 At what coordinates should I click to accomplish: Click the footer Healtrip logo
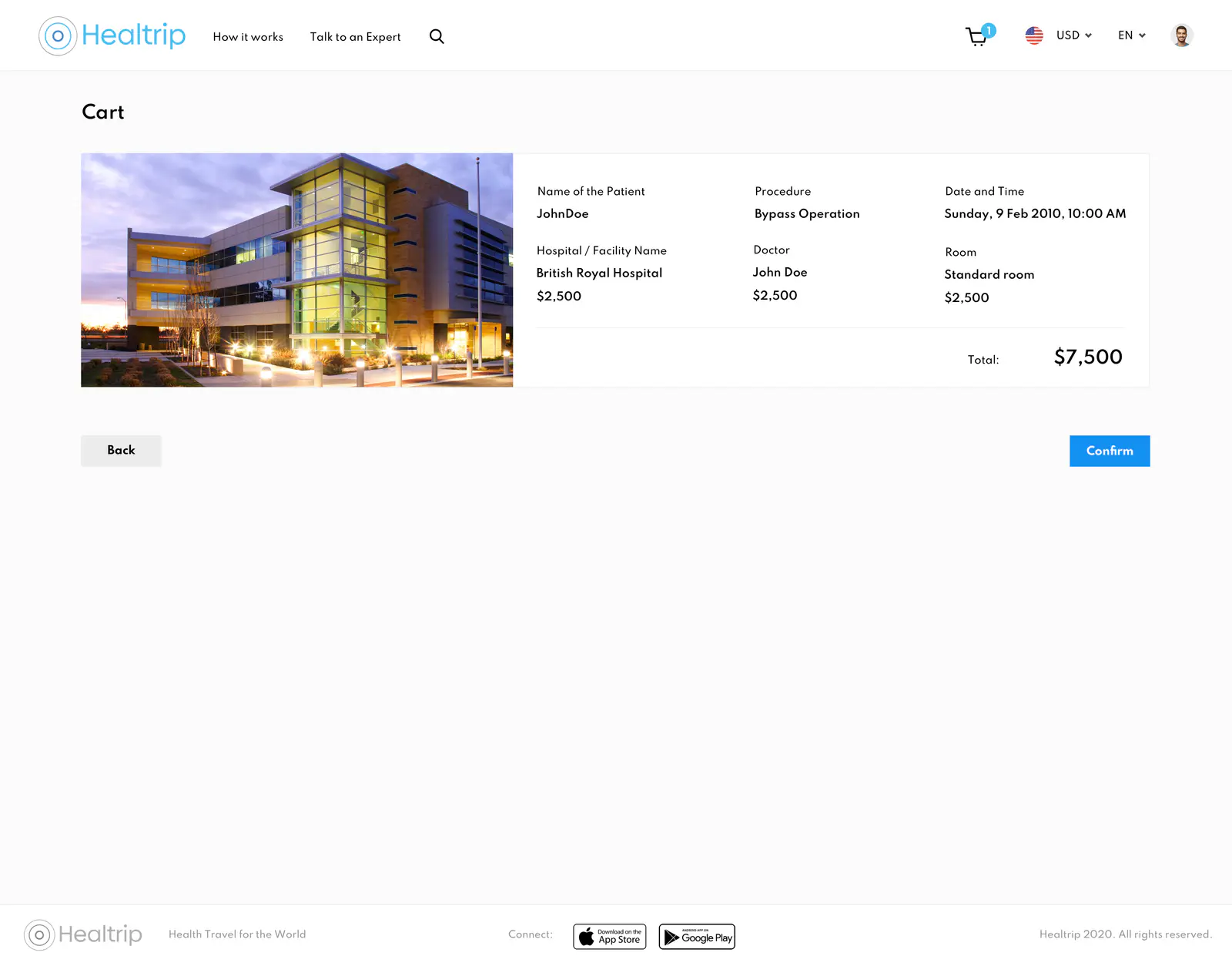click(x=83, y=934)
